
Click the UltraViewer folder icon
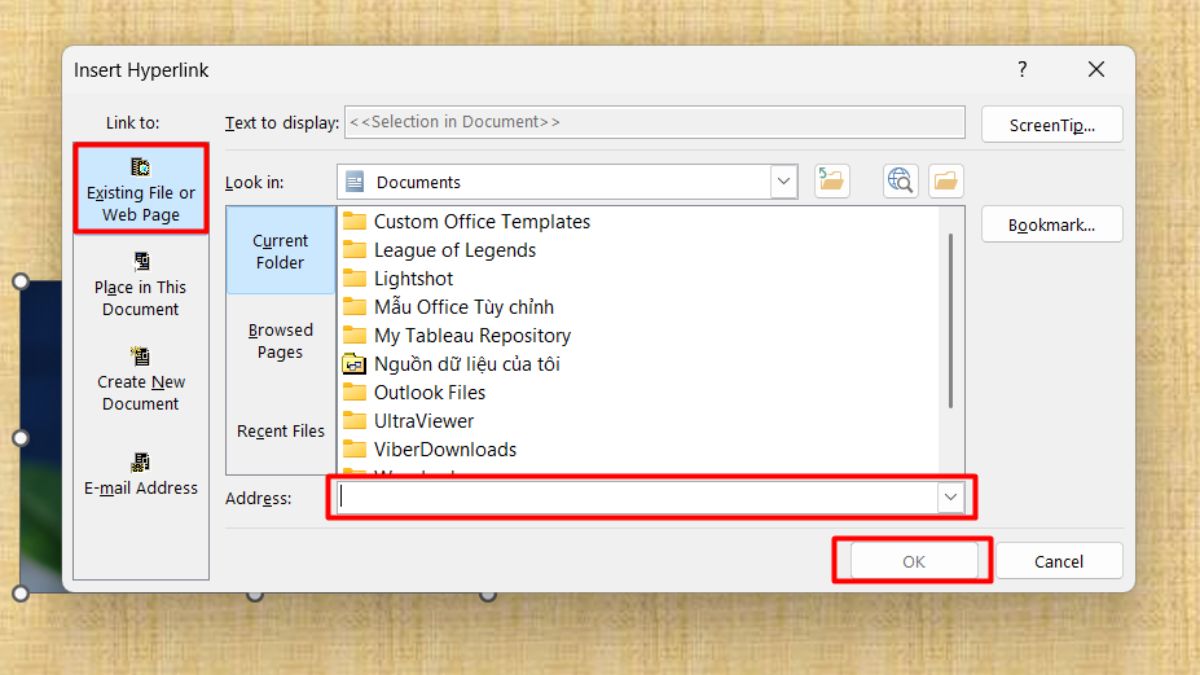(x=355, y=421)
